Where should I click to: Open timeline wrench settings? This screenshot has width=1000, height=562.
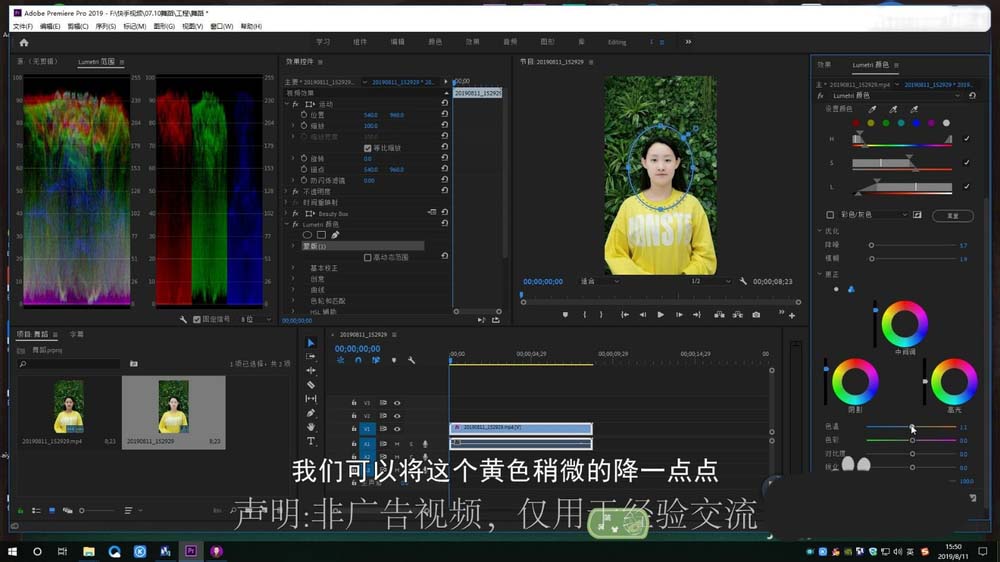[411, 360]
